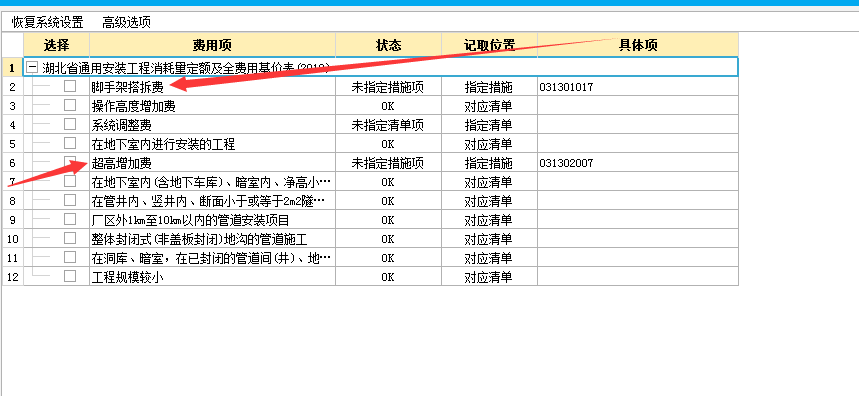Click 未指定清单项 status of 系统调整费
859x396 pixels.
387,125
